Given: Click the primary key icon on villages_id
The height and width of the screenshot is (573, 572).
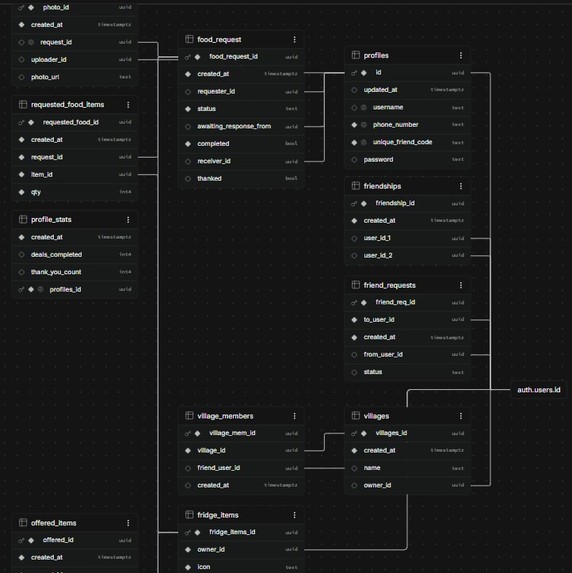Looking at the screenshot, I should coord(354,433).
